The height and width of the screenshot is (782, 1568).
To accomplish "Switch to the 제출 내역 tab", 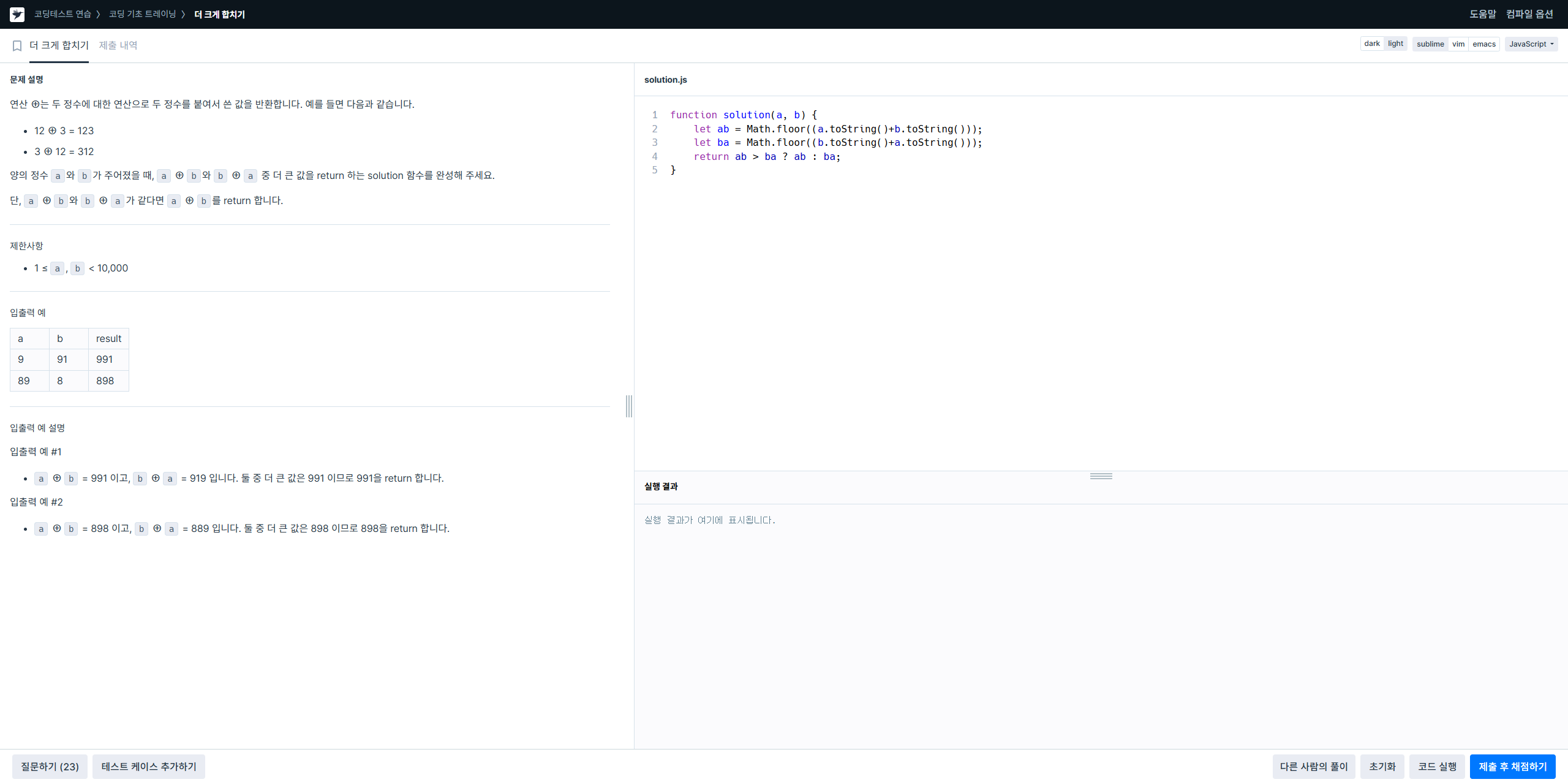I will pos(118,45).
